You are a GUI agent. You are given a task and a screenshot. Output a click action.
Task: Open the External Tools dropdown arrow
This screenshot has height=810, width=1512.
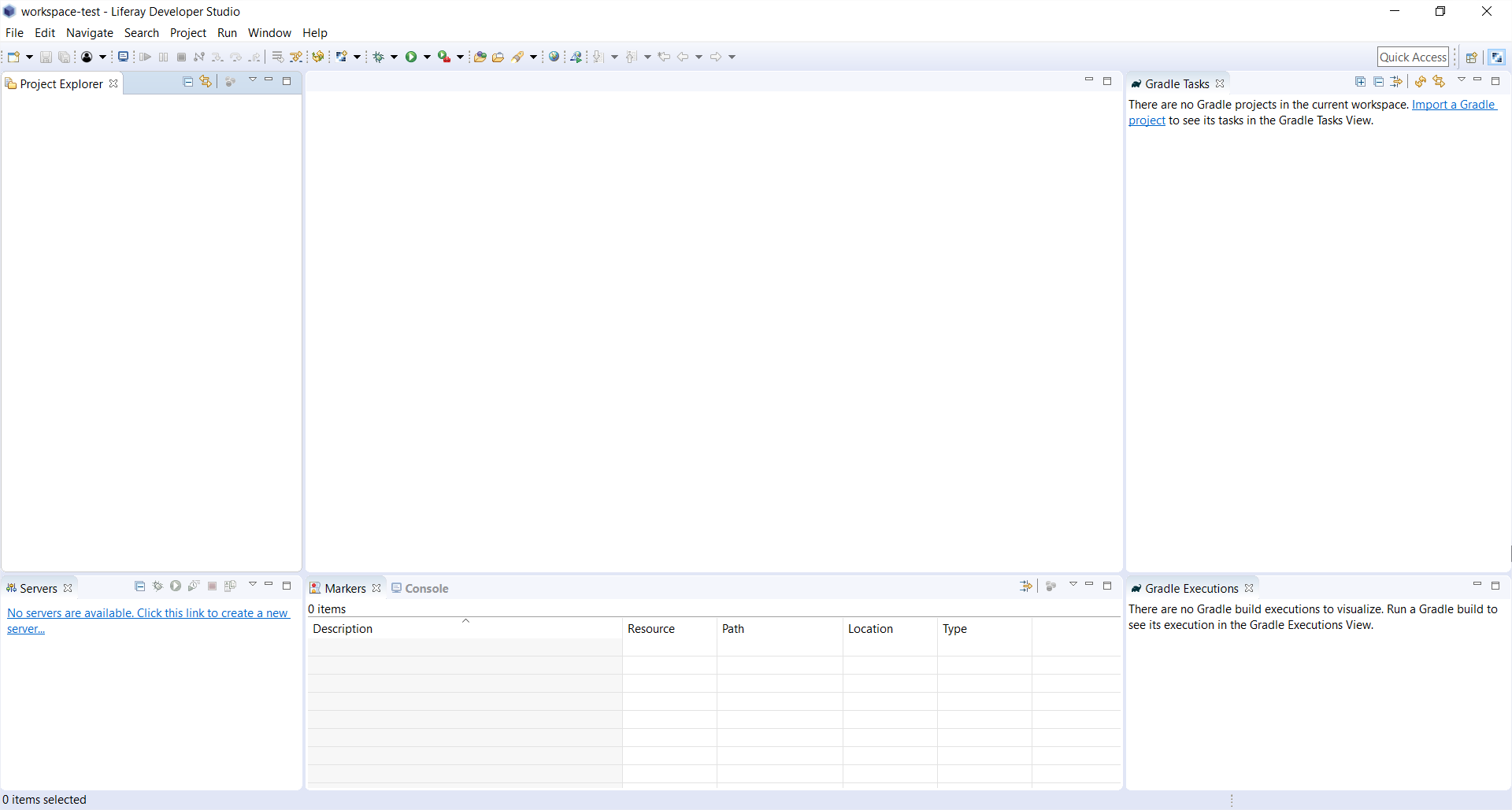(x=460, y=57)
